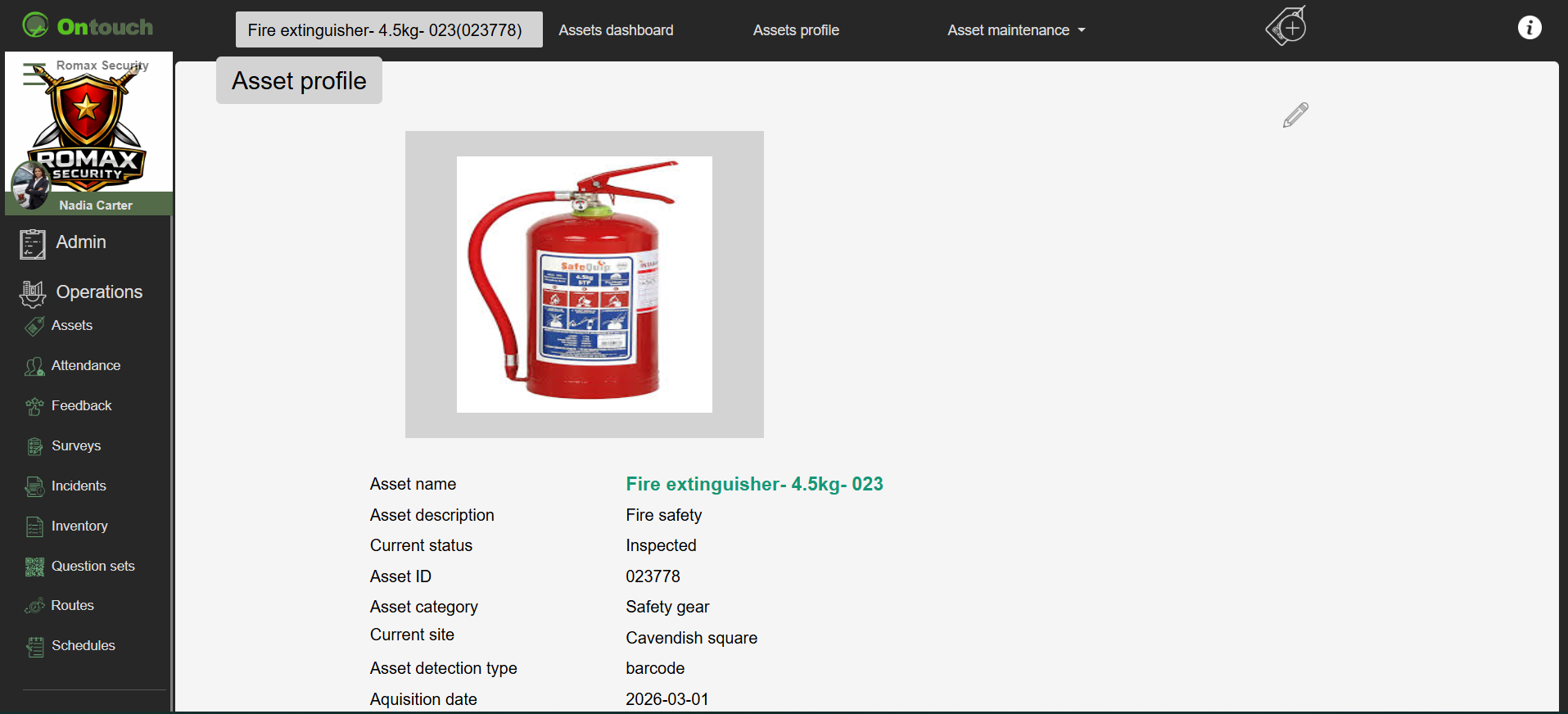Click the Admin clipboard icon
This screenshot has width=1568, height=714.
coord(33,244)
